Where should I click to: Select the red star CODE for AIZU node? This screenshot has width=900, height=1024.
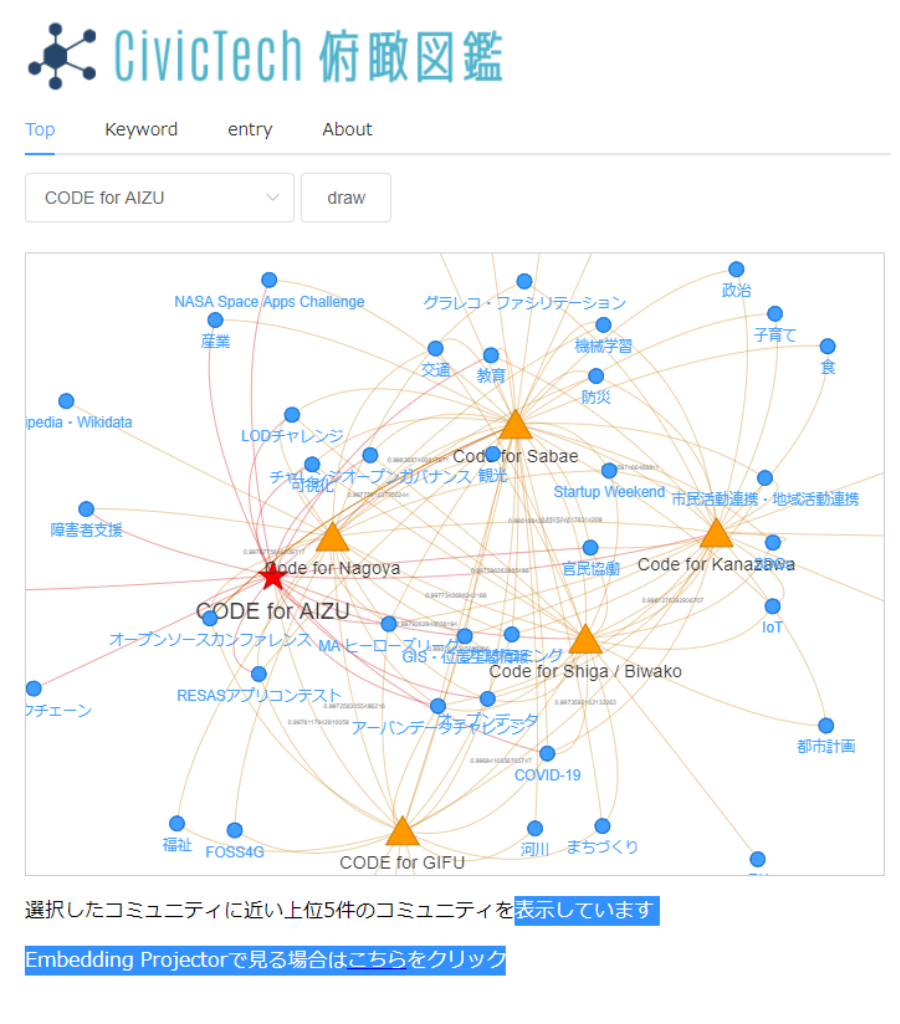[x=272, y=577]
